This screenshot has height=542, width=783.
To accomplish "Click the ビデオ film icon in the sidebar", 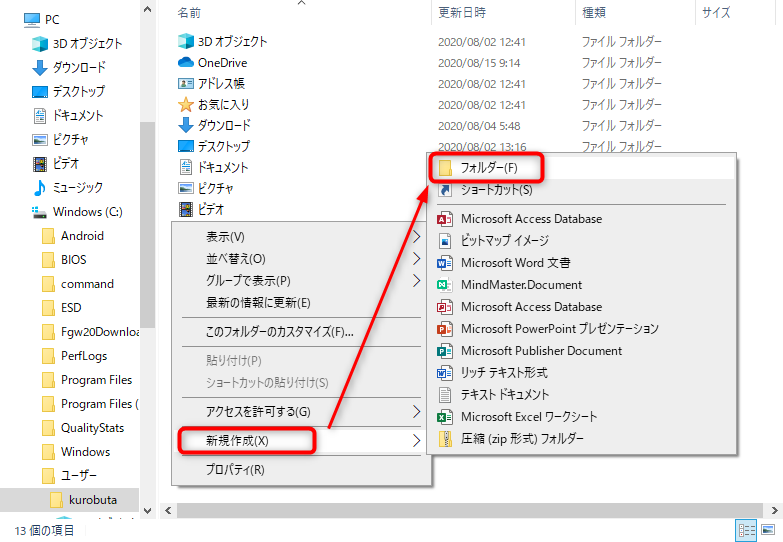I will (x=40, y=163).
